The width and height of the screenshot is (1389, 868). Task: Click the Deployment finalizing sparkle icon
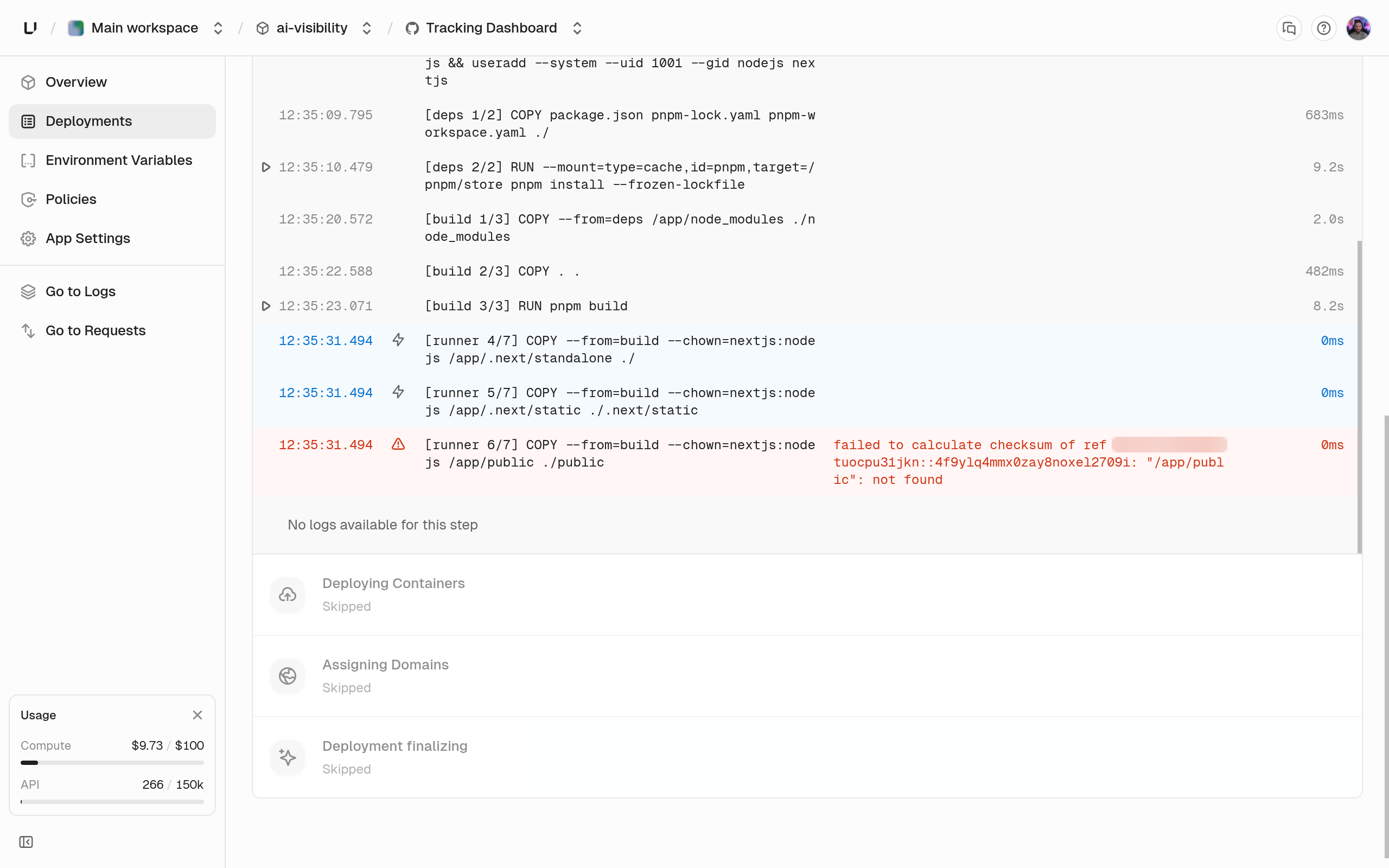pos(288,758)
